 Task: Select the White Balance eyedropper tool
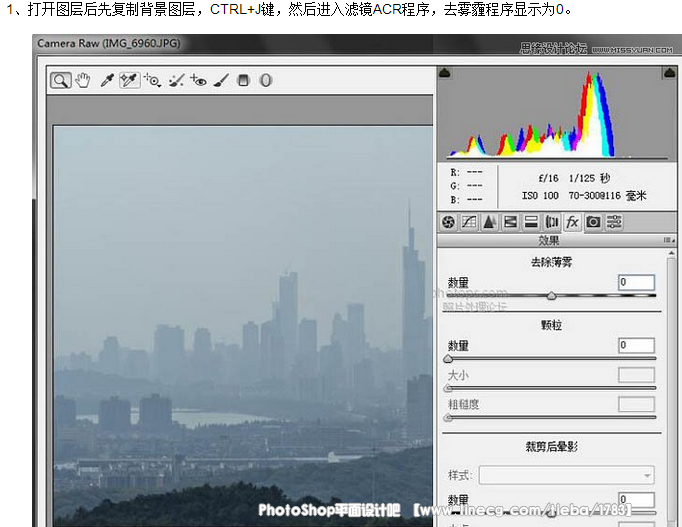coord(107,80)
